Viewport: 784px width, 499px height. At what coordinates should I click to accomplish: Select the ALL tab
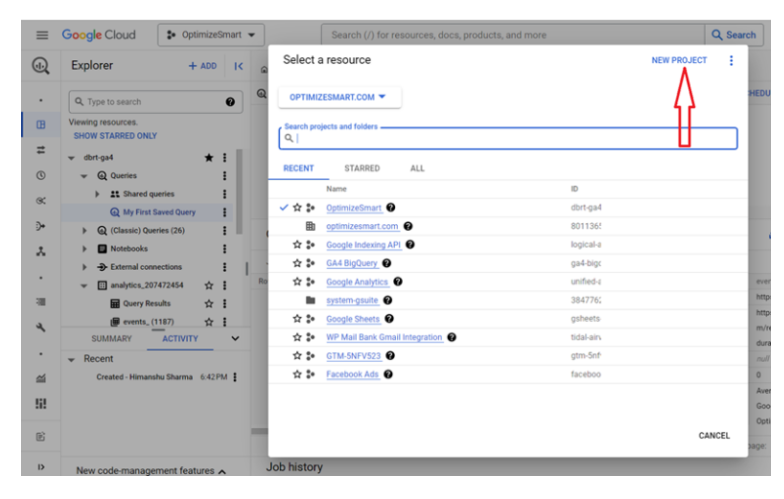click(x=417, y=168)
